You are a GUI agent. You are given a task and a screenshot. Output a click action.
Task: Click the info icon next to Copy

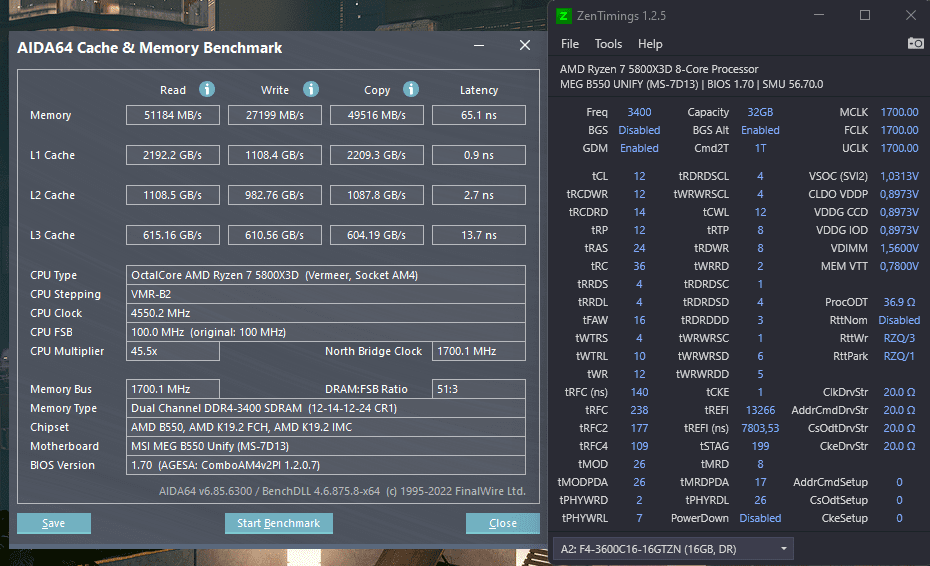tap(410, 89)
